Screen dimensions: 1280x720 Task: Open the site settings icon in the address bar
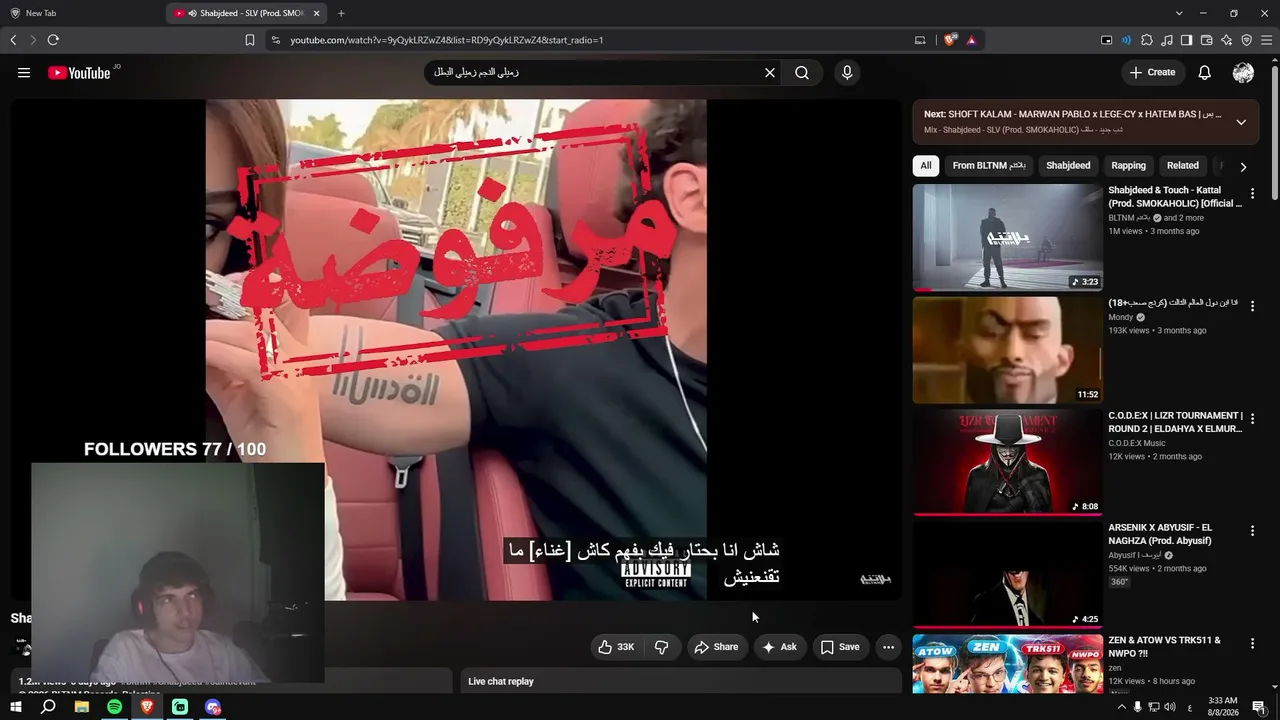coord(275,40)
